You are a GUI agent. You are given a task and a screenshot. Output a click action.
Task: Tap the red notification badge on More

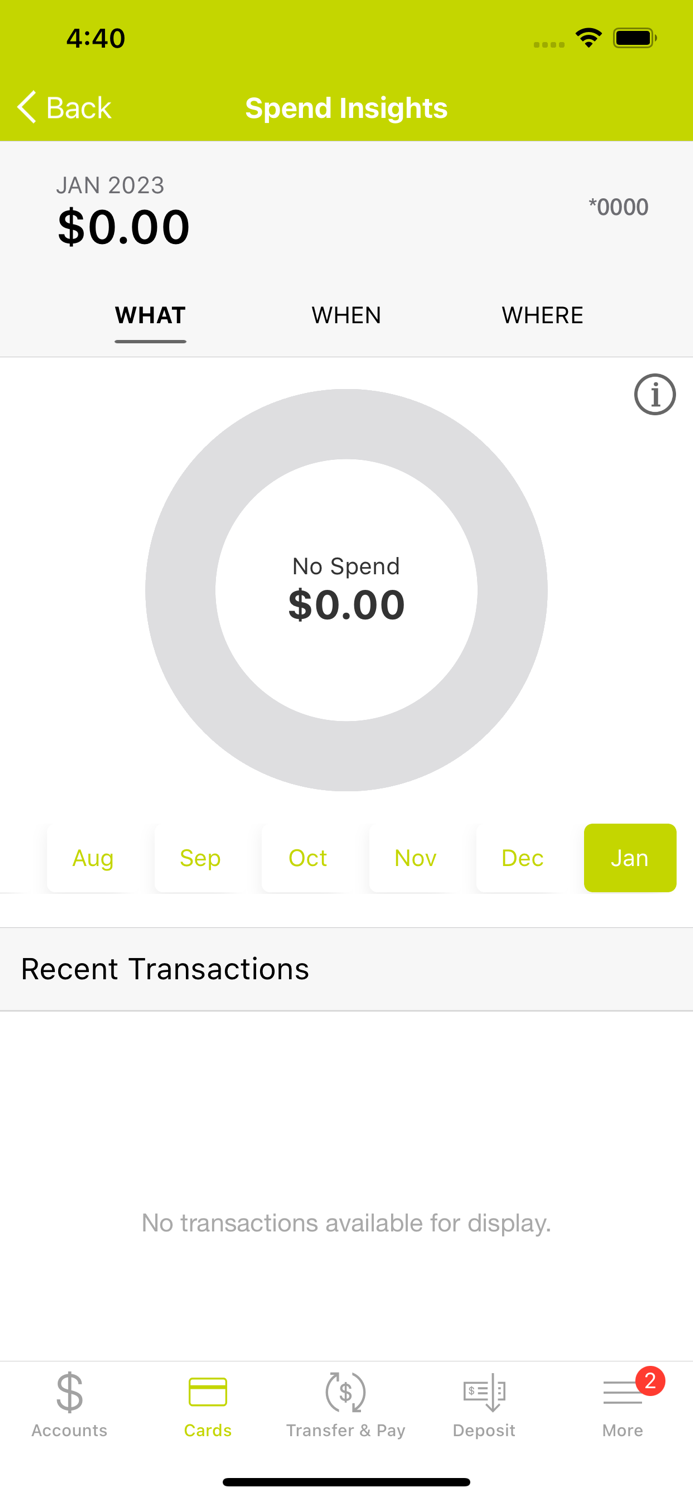pos(650,1381)
